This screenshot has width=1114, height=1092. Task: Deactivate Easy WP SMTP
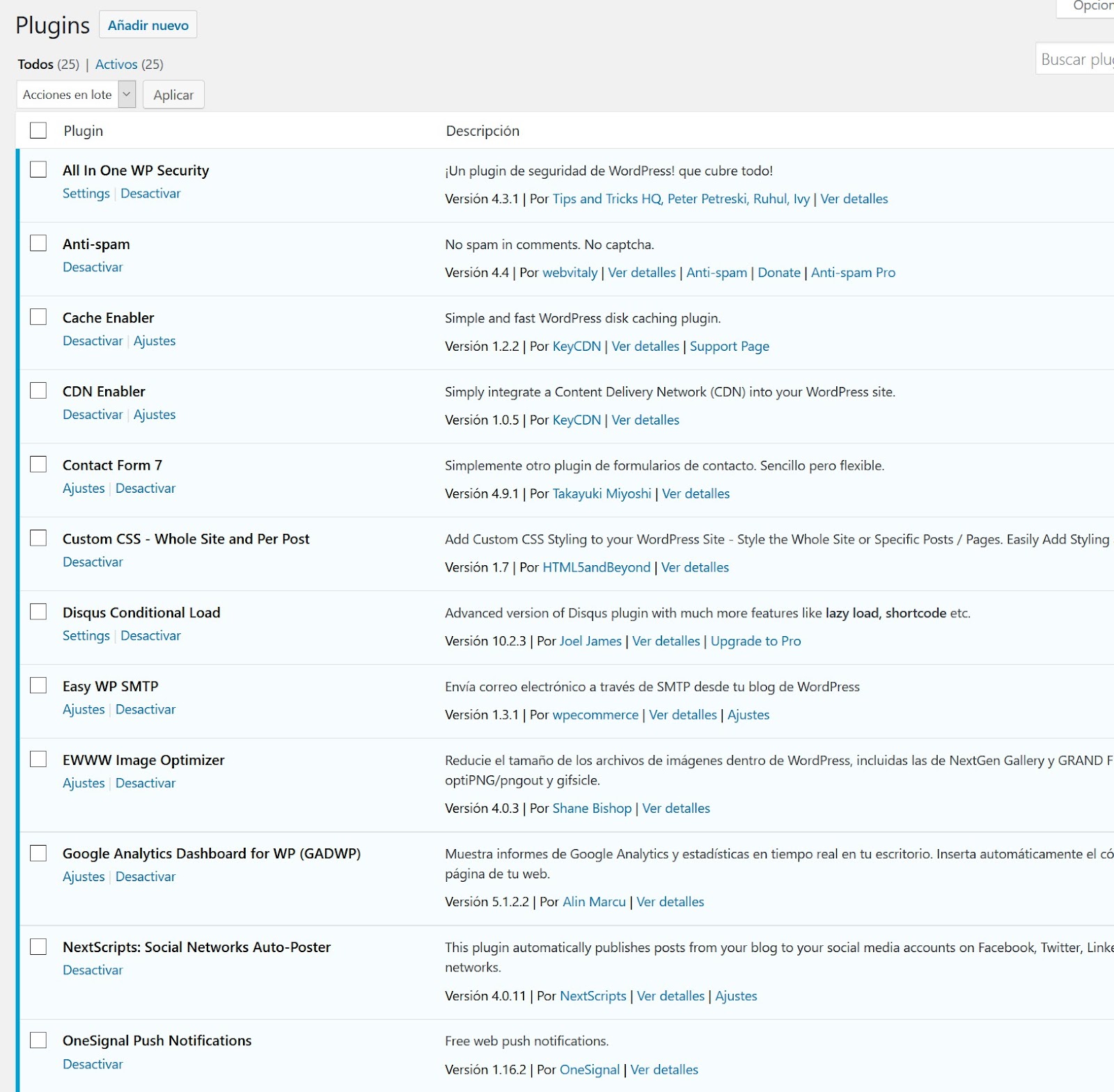[146, 710]
